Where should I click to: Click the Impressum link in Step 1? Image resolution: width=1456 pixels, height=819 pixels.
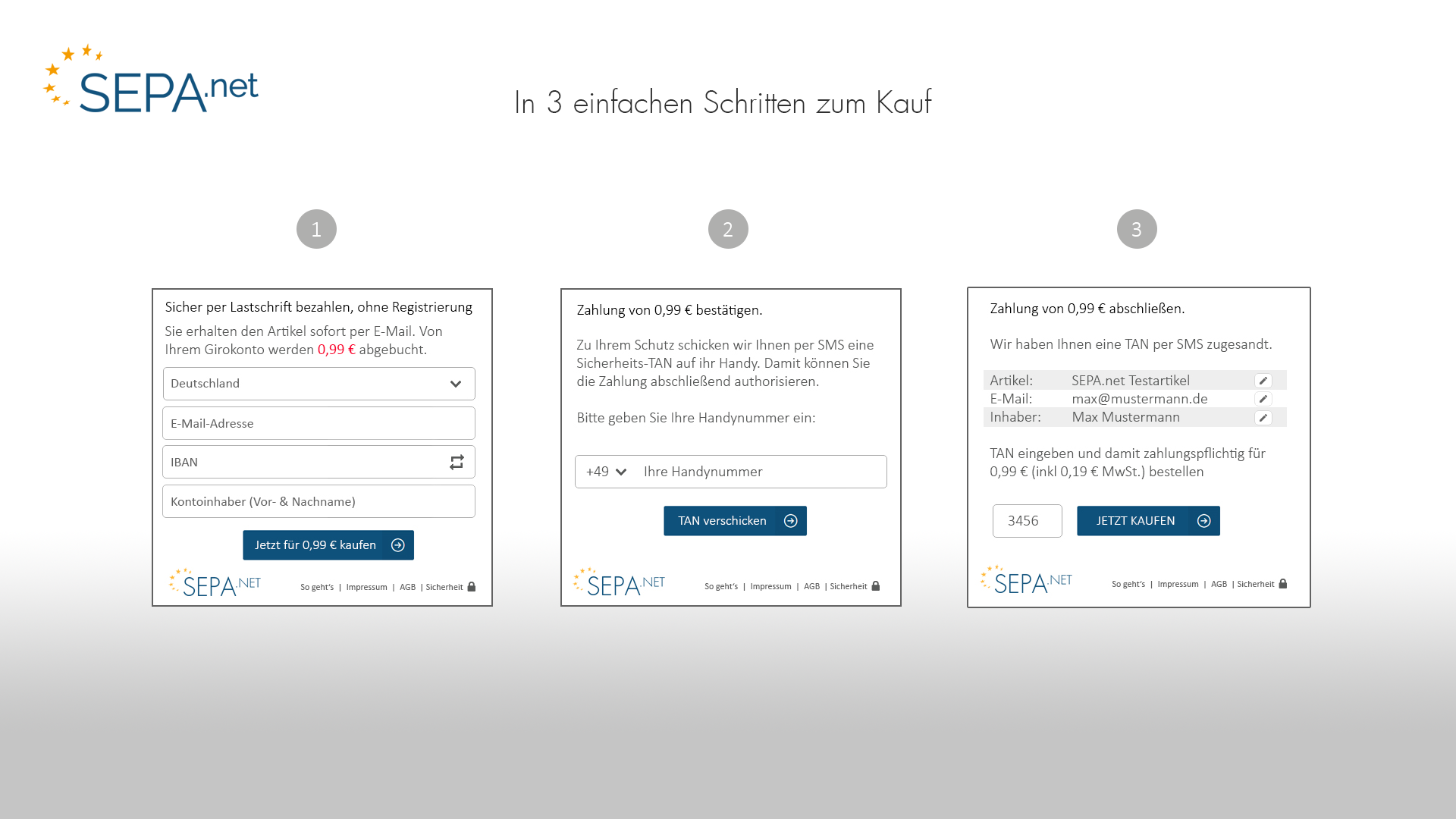point(365,586)
